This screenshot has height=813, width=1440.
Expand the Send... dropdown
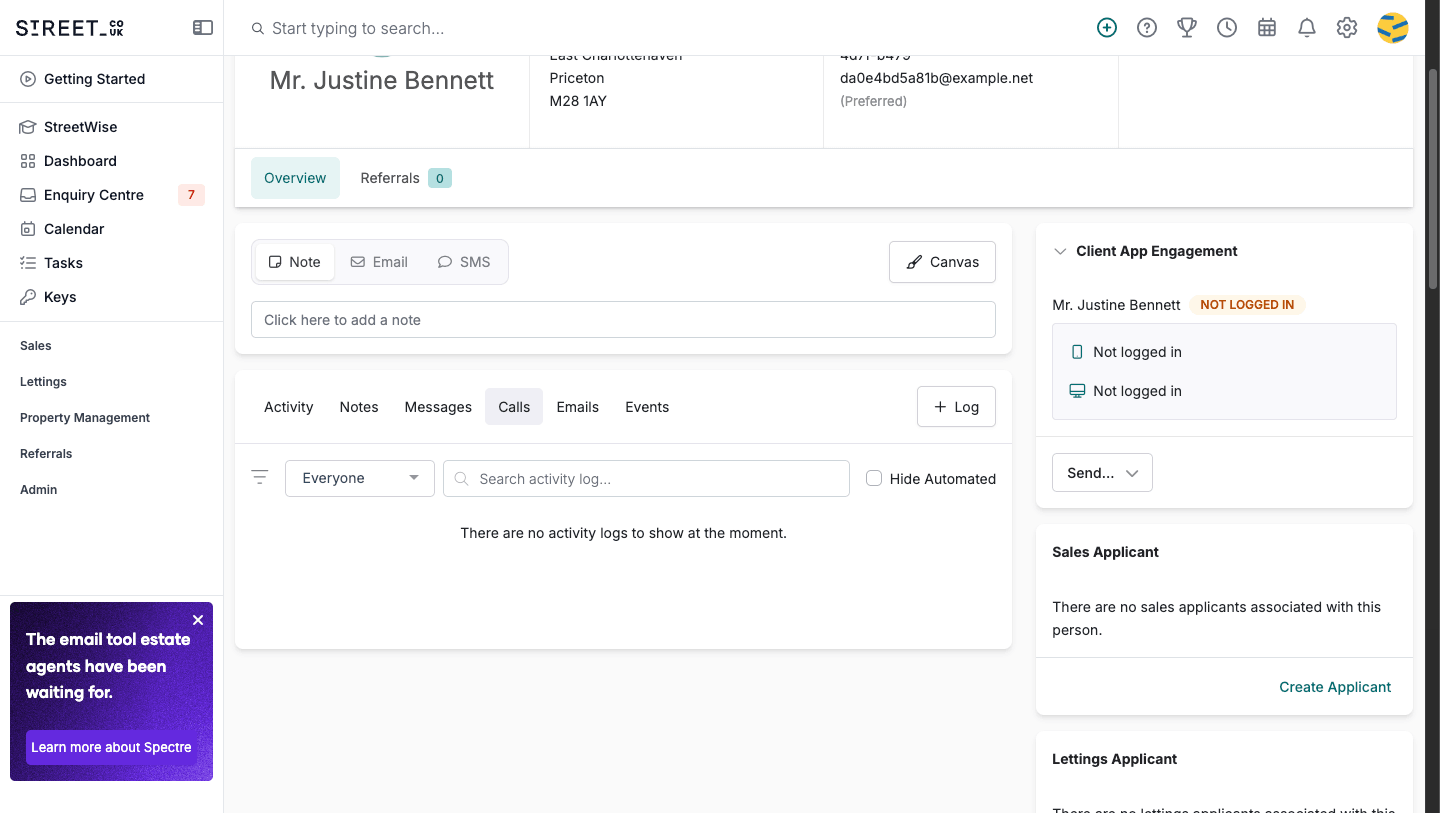tap(1102, 473)
